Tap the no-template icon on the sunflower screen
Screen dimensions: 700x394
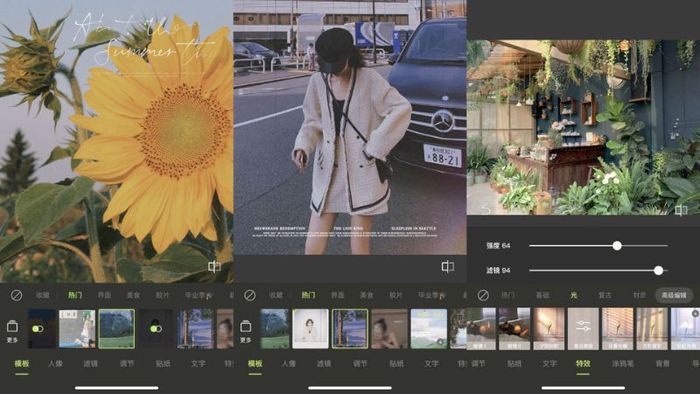(x=17, y=295)
